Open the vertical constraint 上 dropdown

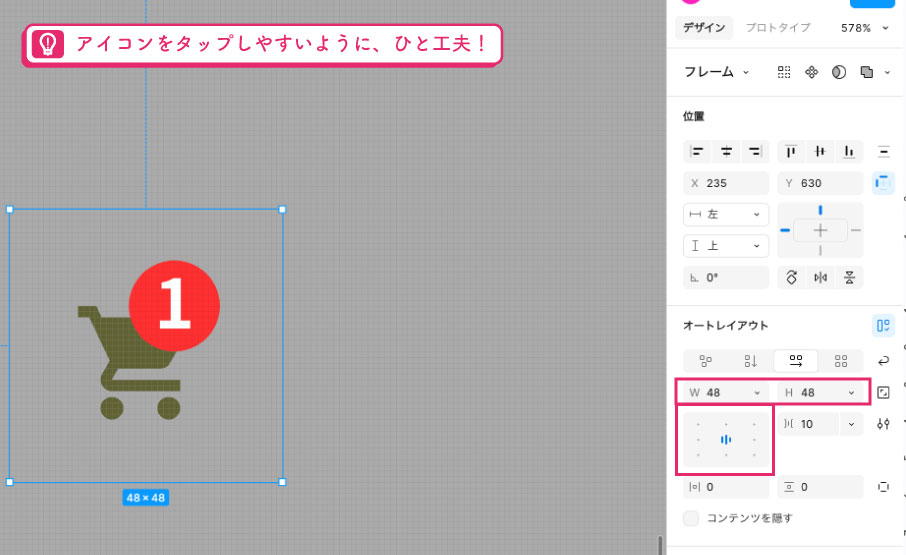click(x=726, y=245)
